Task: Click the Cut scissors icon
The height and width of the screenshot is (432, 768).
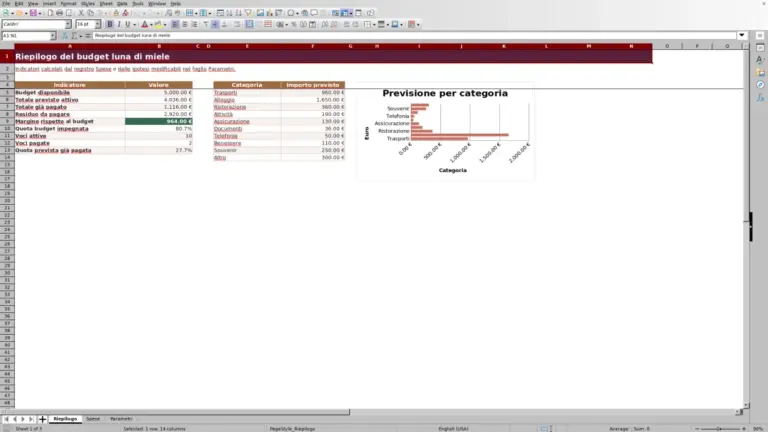Action: coord(81,13)
